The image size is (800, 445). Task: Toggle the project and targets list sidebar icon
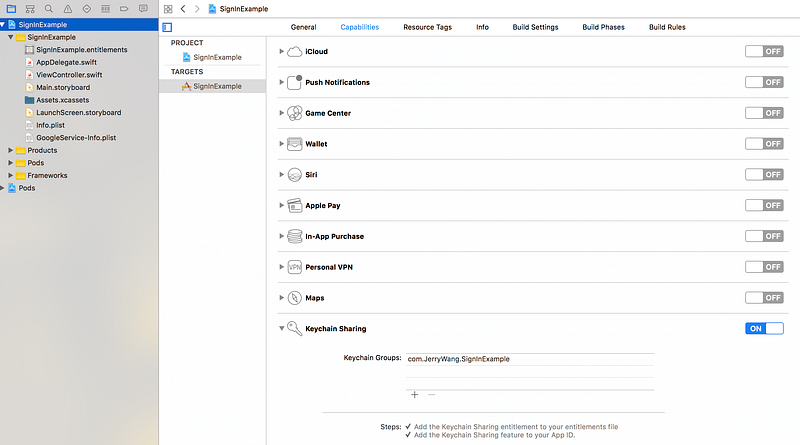[x=167, y=28]
